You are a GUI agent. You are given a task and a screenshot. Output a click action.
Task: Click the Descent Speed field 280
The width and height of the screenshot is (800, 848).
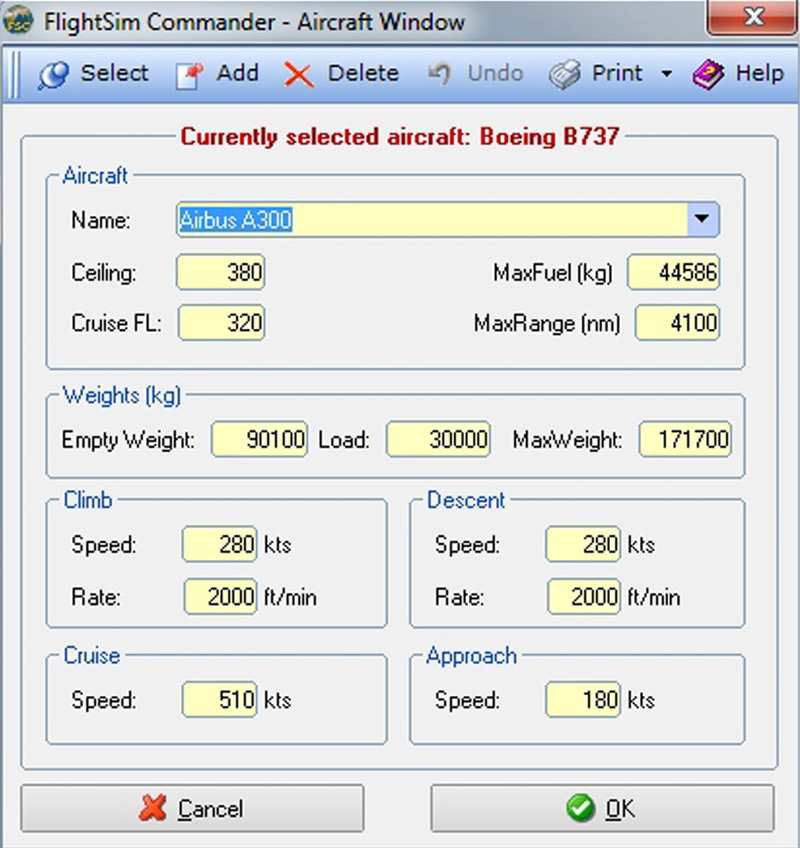pyautogui.click(x=583, y=544)
